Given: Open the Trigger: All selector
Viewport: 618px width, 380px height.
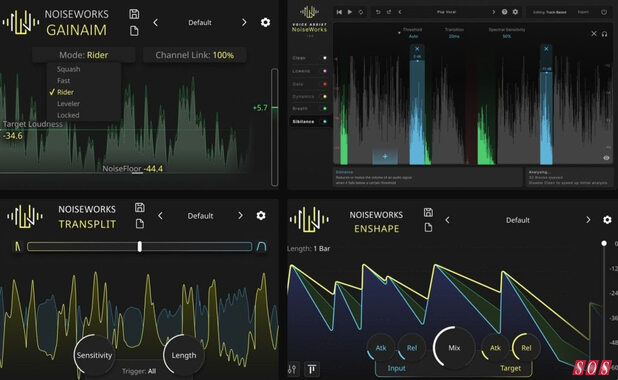Looking at the screenshot, I should point(139,371).
